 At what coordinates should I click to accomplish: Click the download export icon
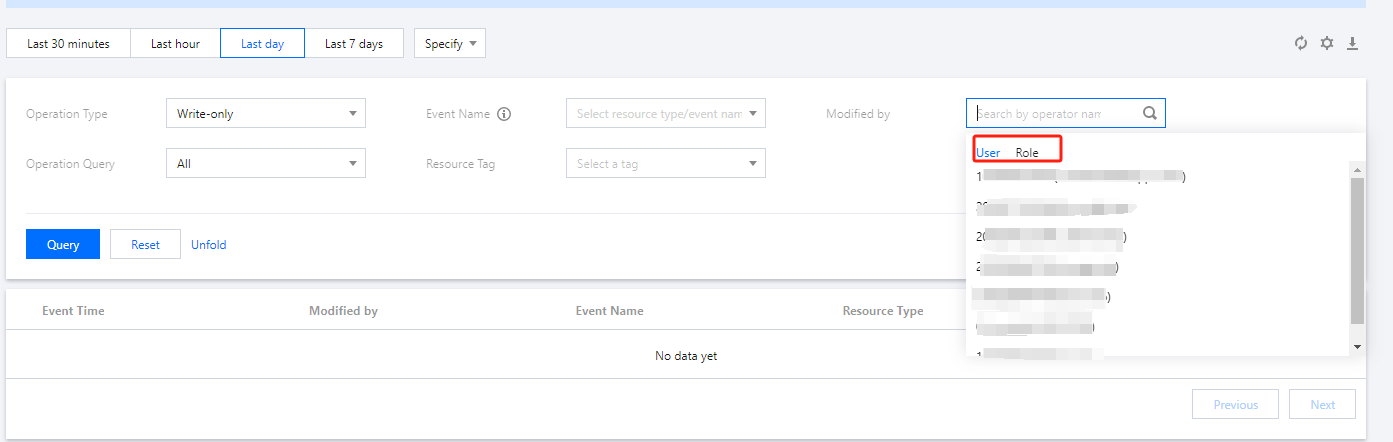click(x=1353, y=43)
